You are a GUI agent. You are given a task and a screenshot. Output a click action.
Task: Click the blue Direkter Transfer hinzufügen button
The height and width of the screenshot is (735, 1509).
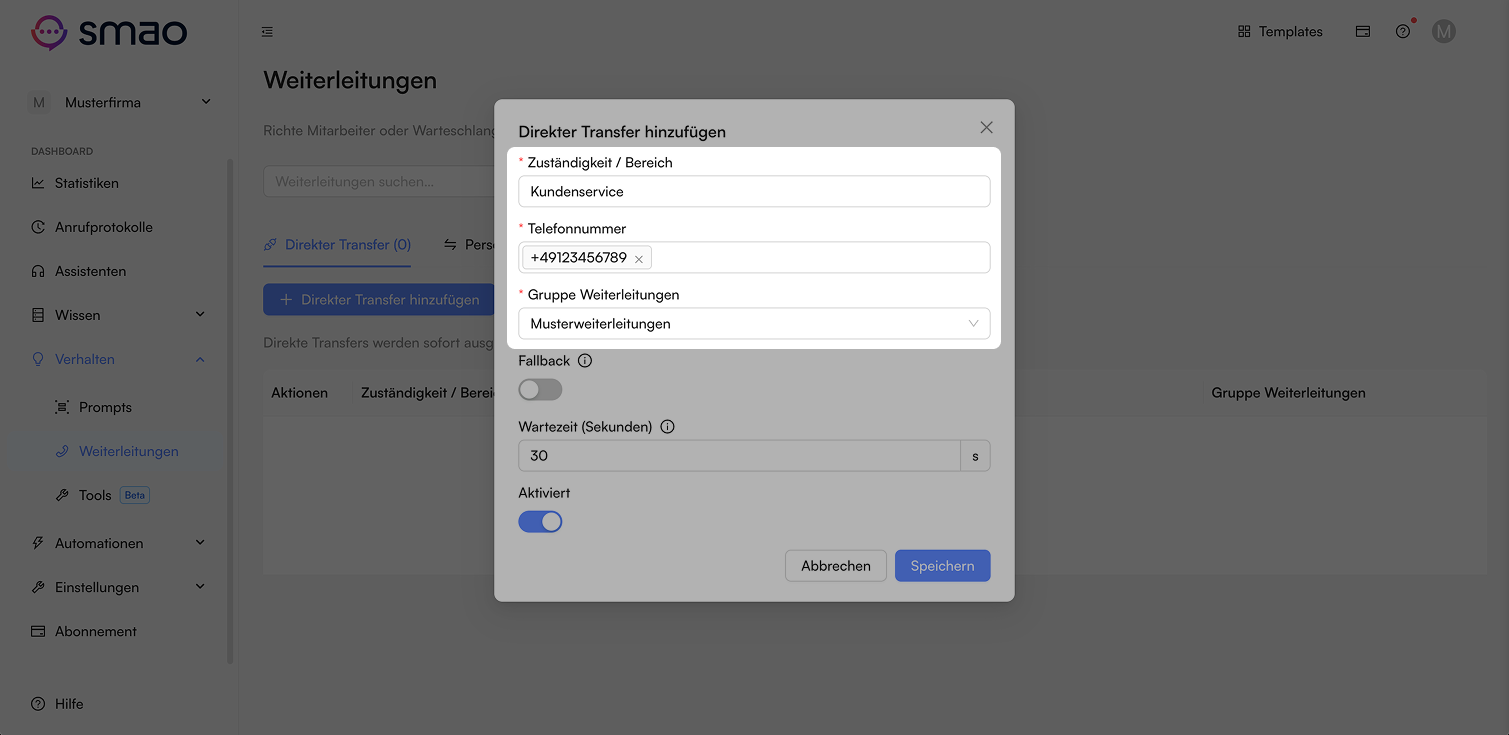coord(378,299)
